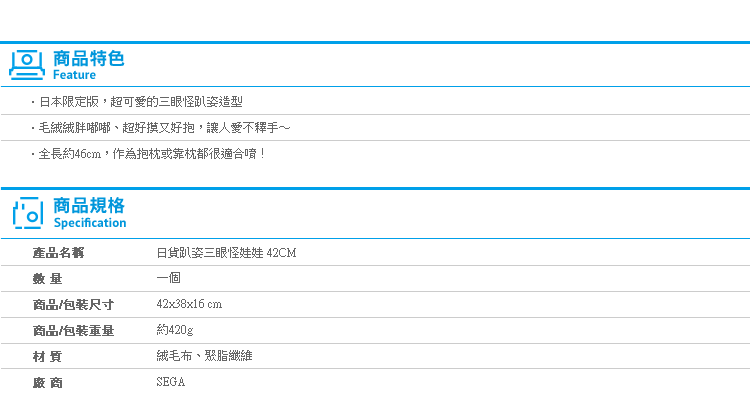750x397 pixels.
Task: Click the manufacturer value SEGA
Action: [170, 382]
